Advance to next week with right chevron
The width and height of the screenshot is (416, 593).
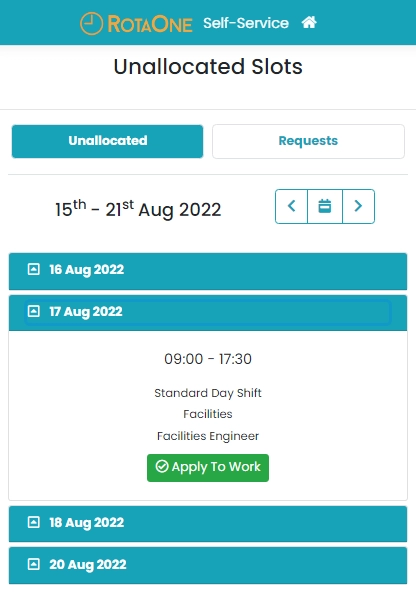[358, 206]
